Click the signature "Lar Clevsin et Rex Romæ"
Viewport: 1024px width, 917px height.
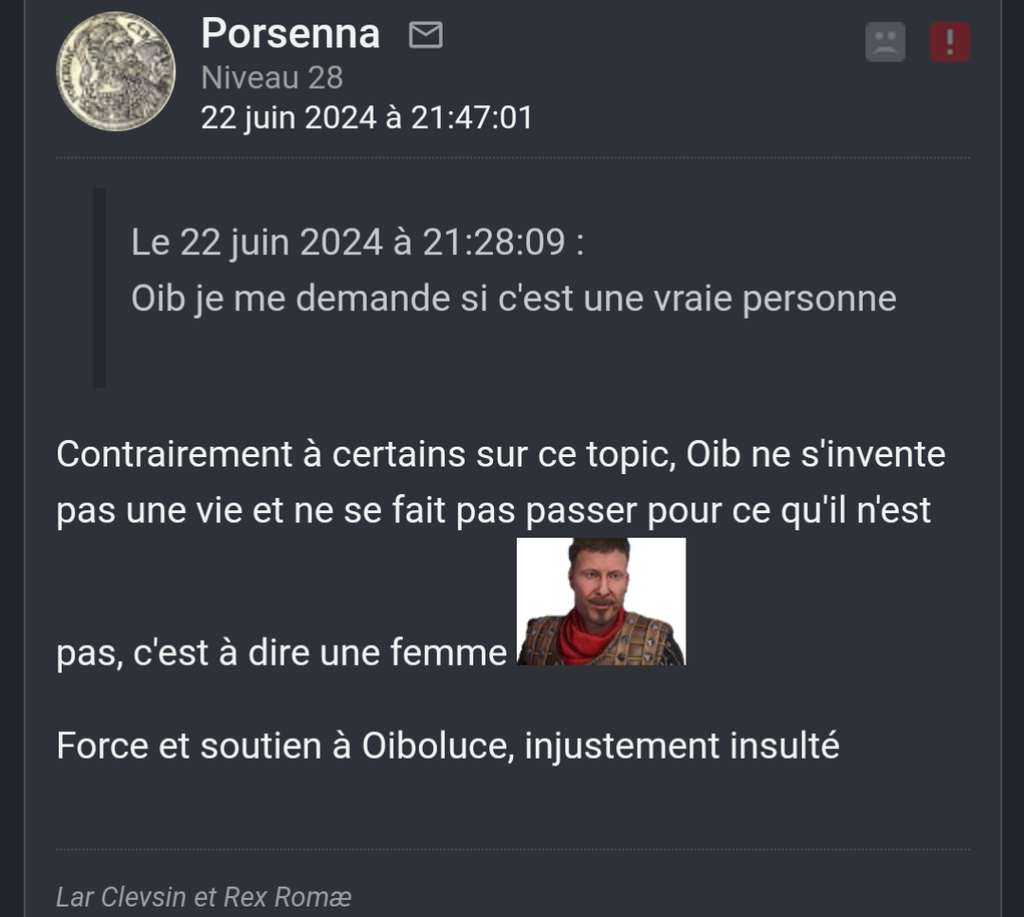[203, 896]
